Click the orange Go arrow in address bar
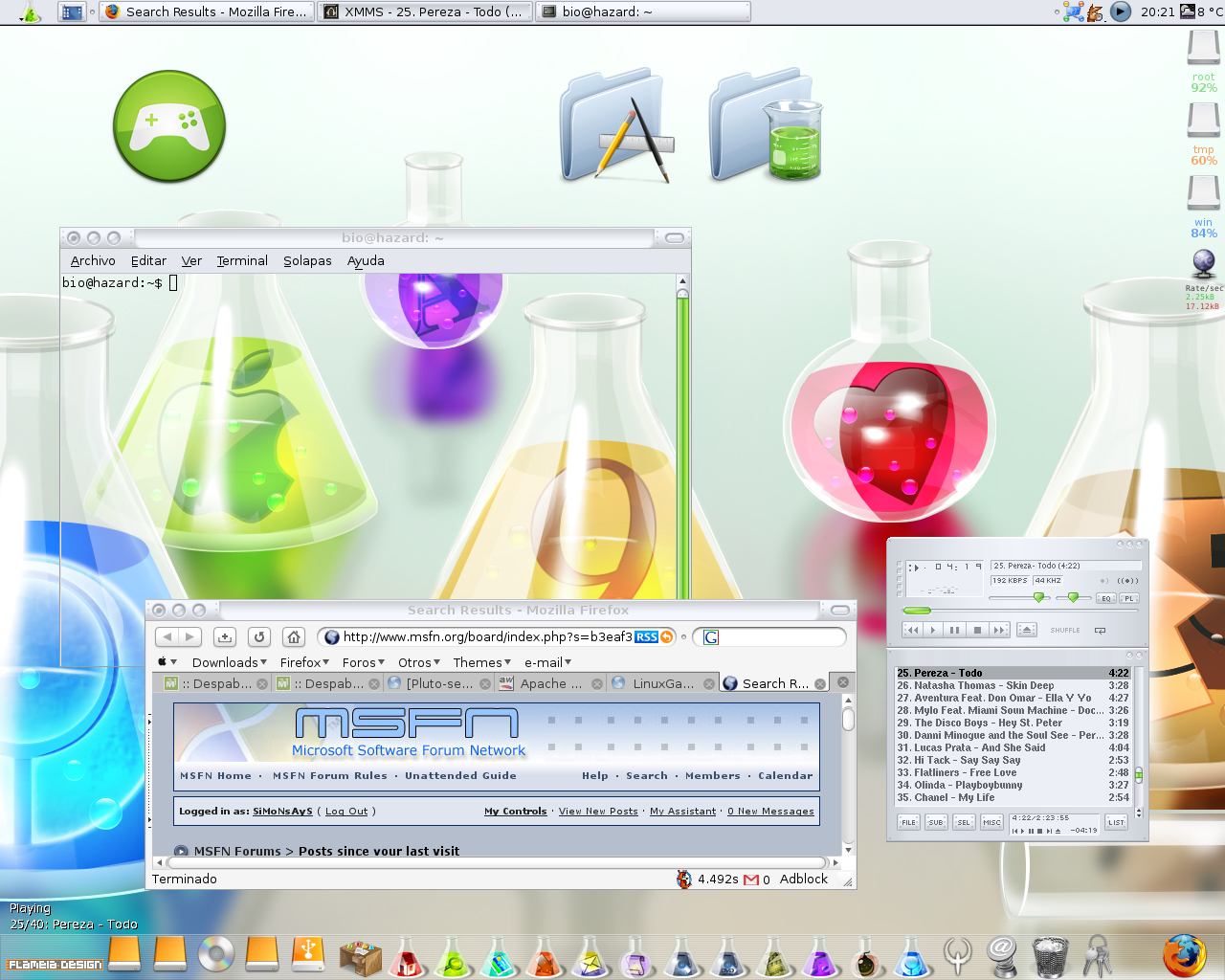1225x980 pixels. pyautogui.click(x=667, y=636)
